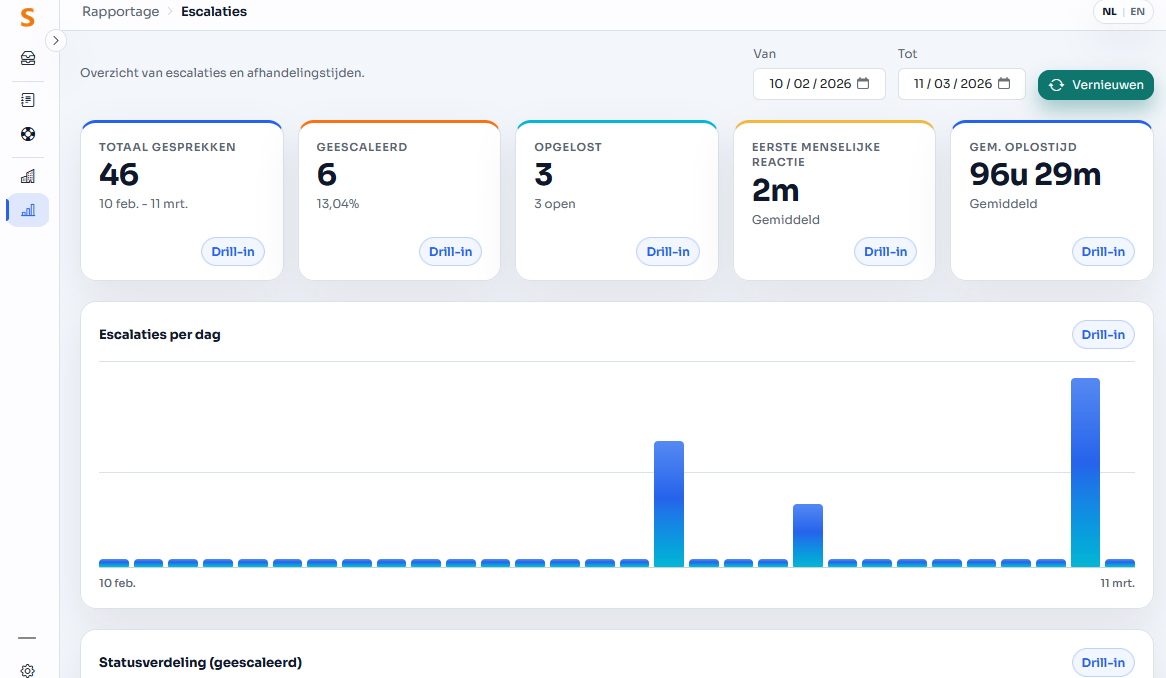
Task: Go to Rapportage breadcrumb
Action: tap(120, 12)
